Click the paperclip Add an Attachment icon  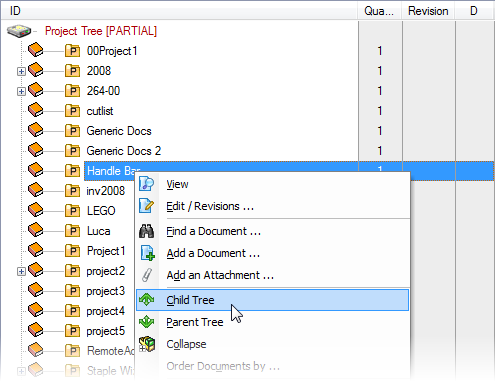coord(147,275)
